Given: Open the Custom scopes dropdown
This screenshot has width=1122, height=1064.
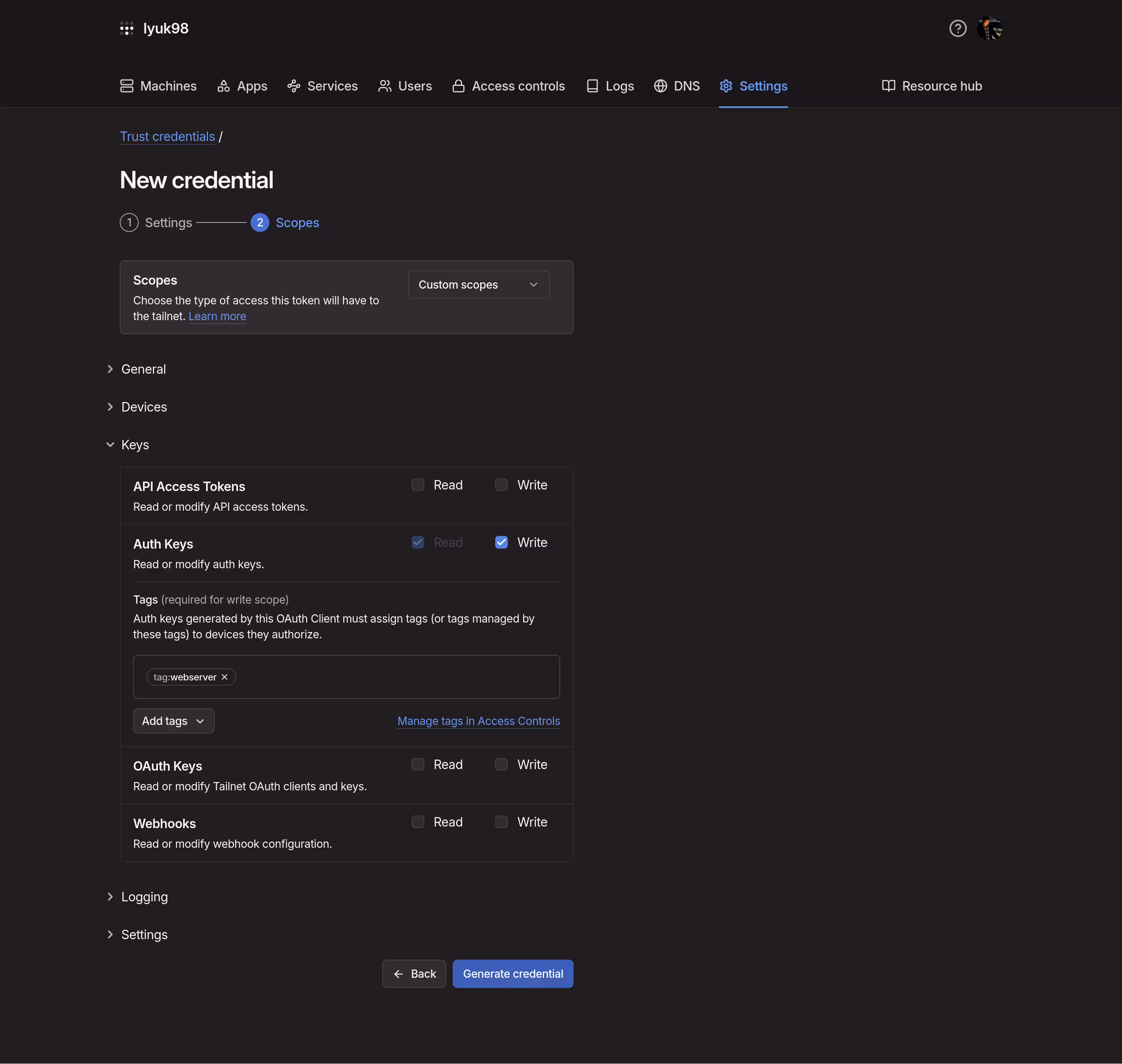Looking at the screenshot, I should 478,285.
